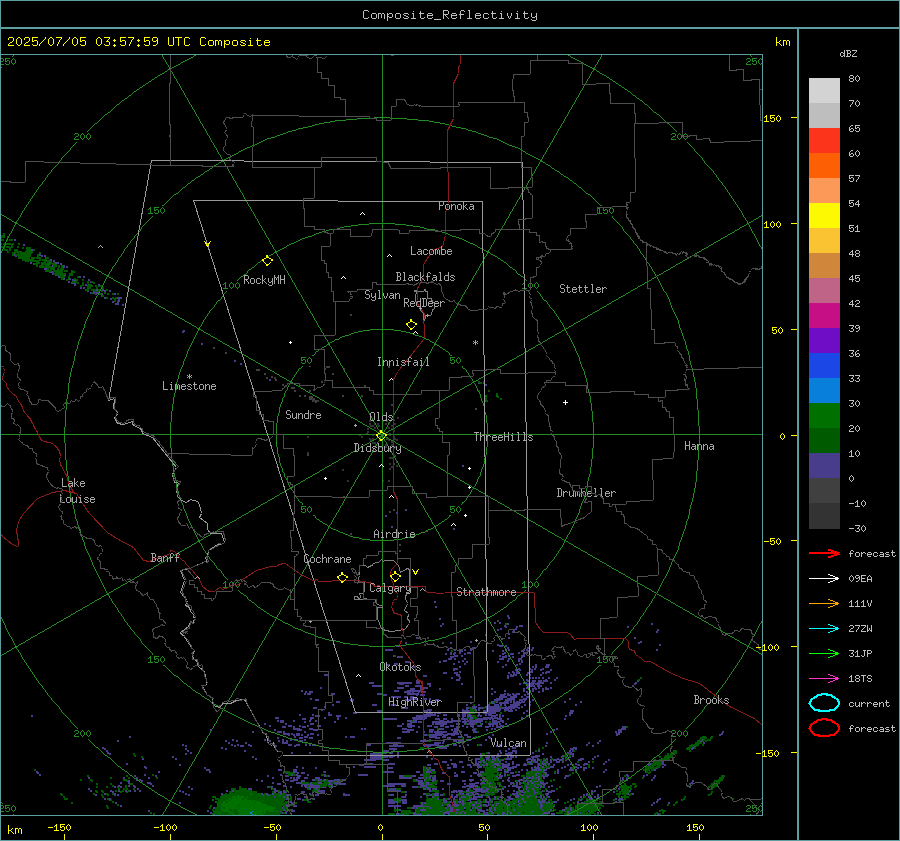Screen dimensions: 900x841
Task: Click the Innisfail city label
Action: (x=403, y=362)
